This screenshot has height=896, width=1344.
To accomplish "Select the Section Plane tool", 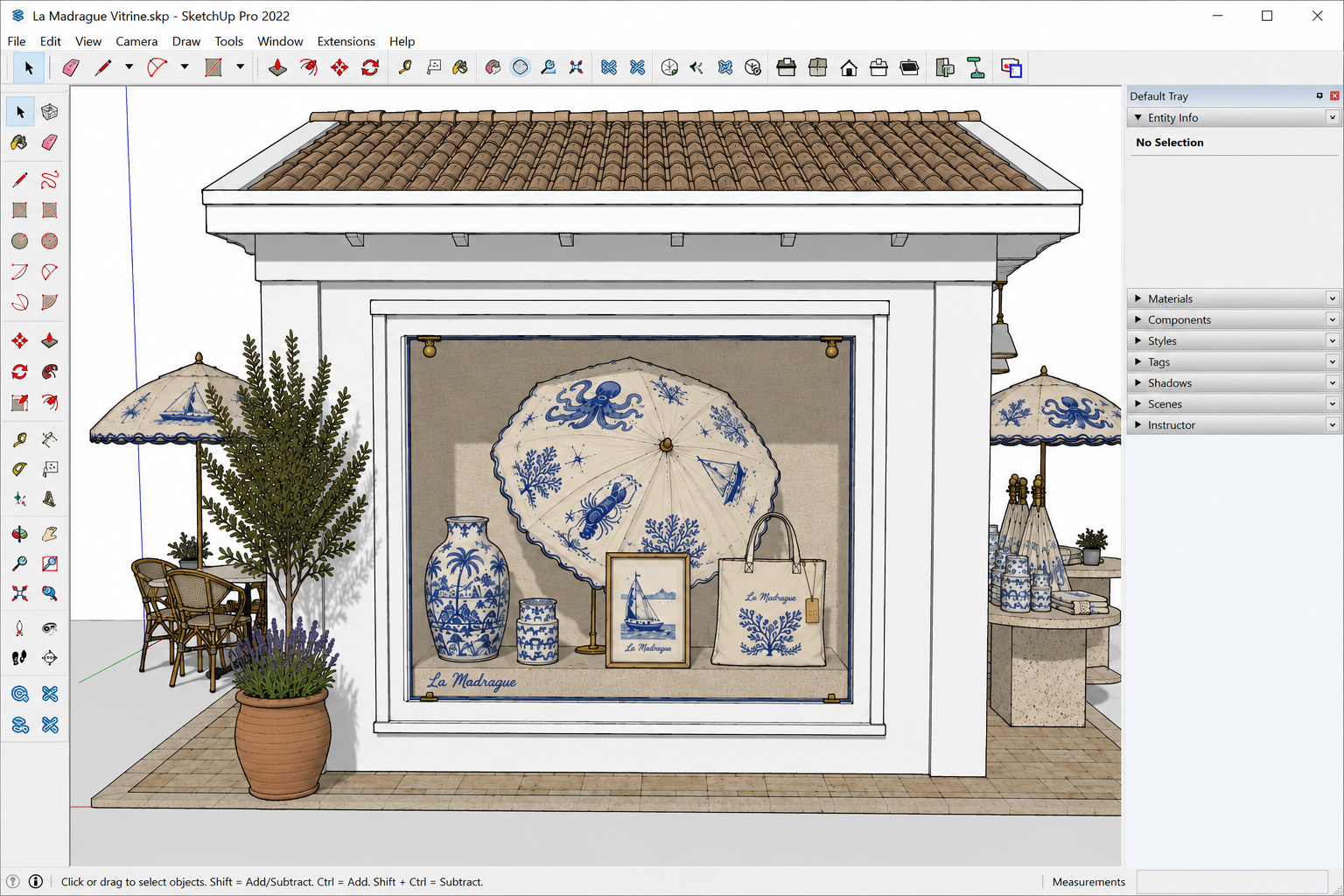I will 50,658.
